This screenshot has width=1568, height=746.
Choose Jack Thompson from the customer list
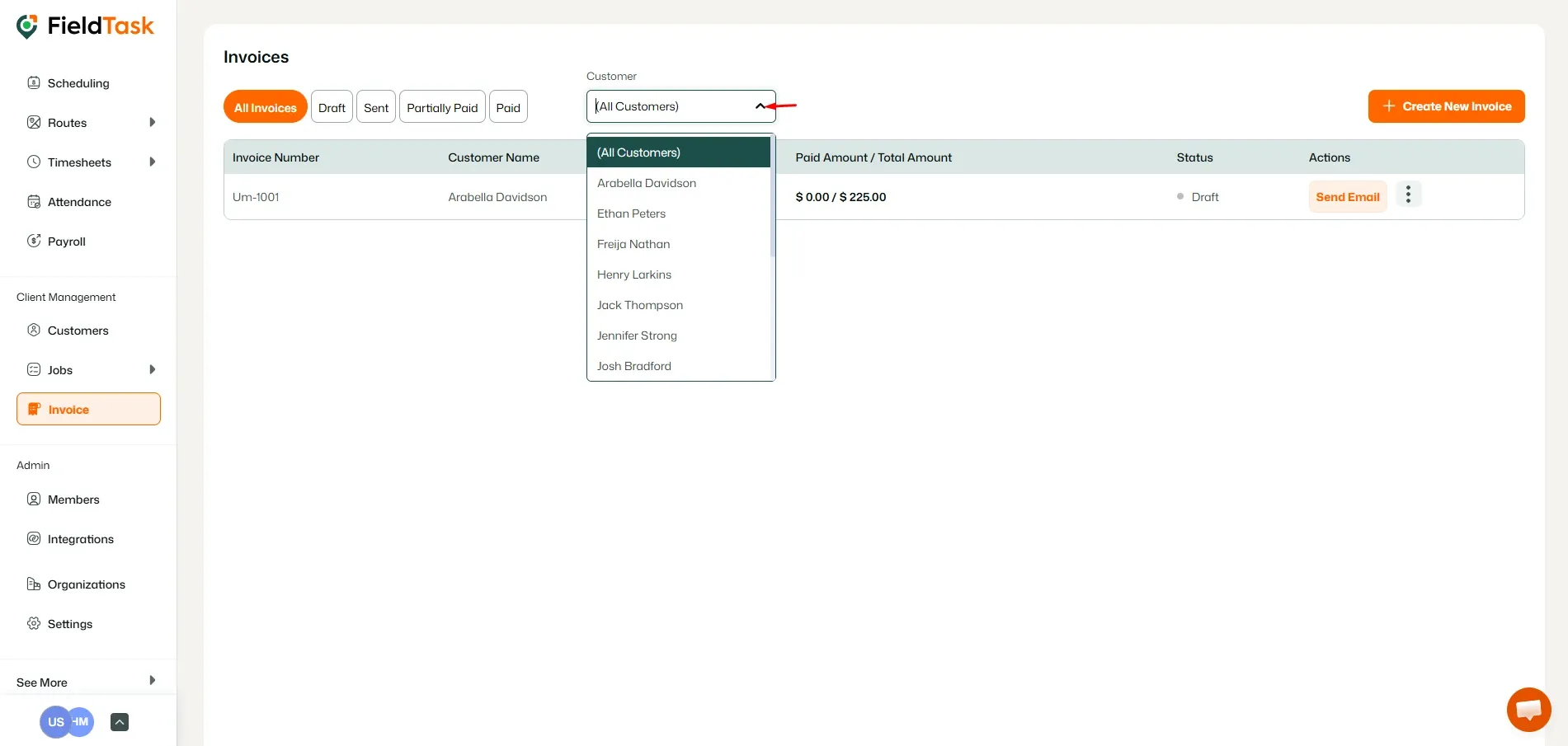pyautogui.click(x=679, y=305)
